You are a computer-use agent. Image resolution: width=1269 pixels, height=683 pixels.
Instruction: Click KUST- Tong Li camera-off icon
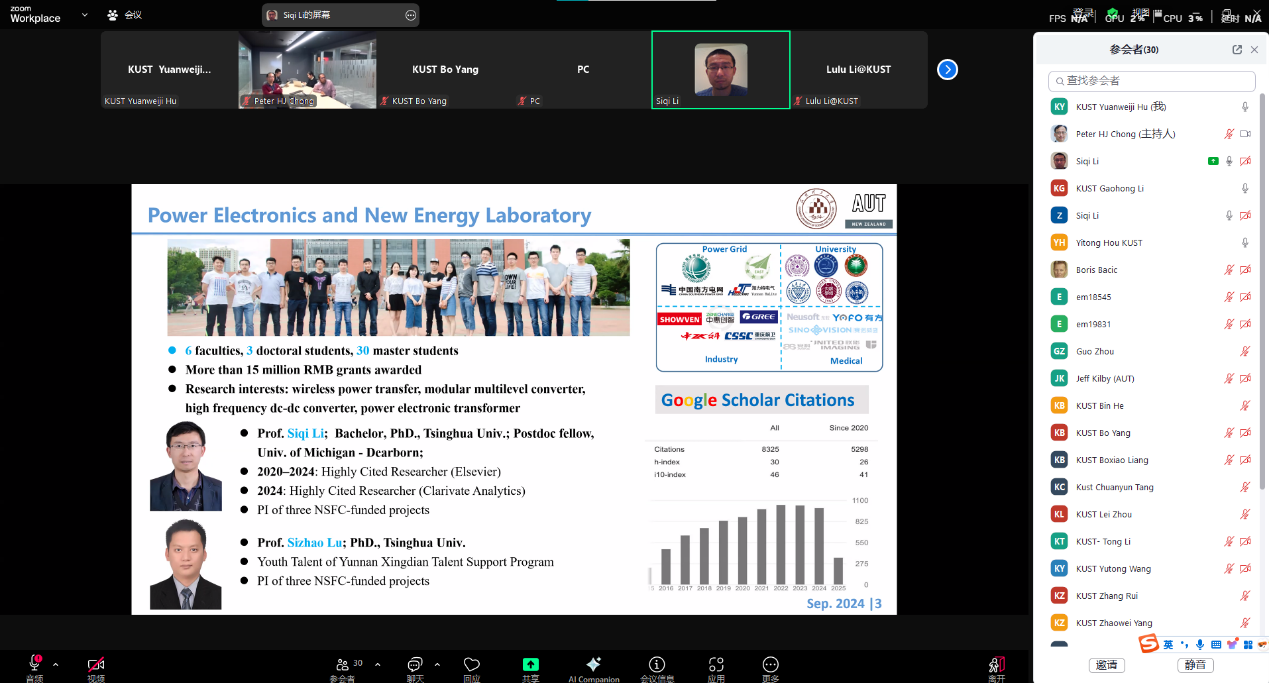1246,542
